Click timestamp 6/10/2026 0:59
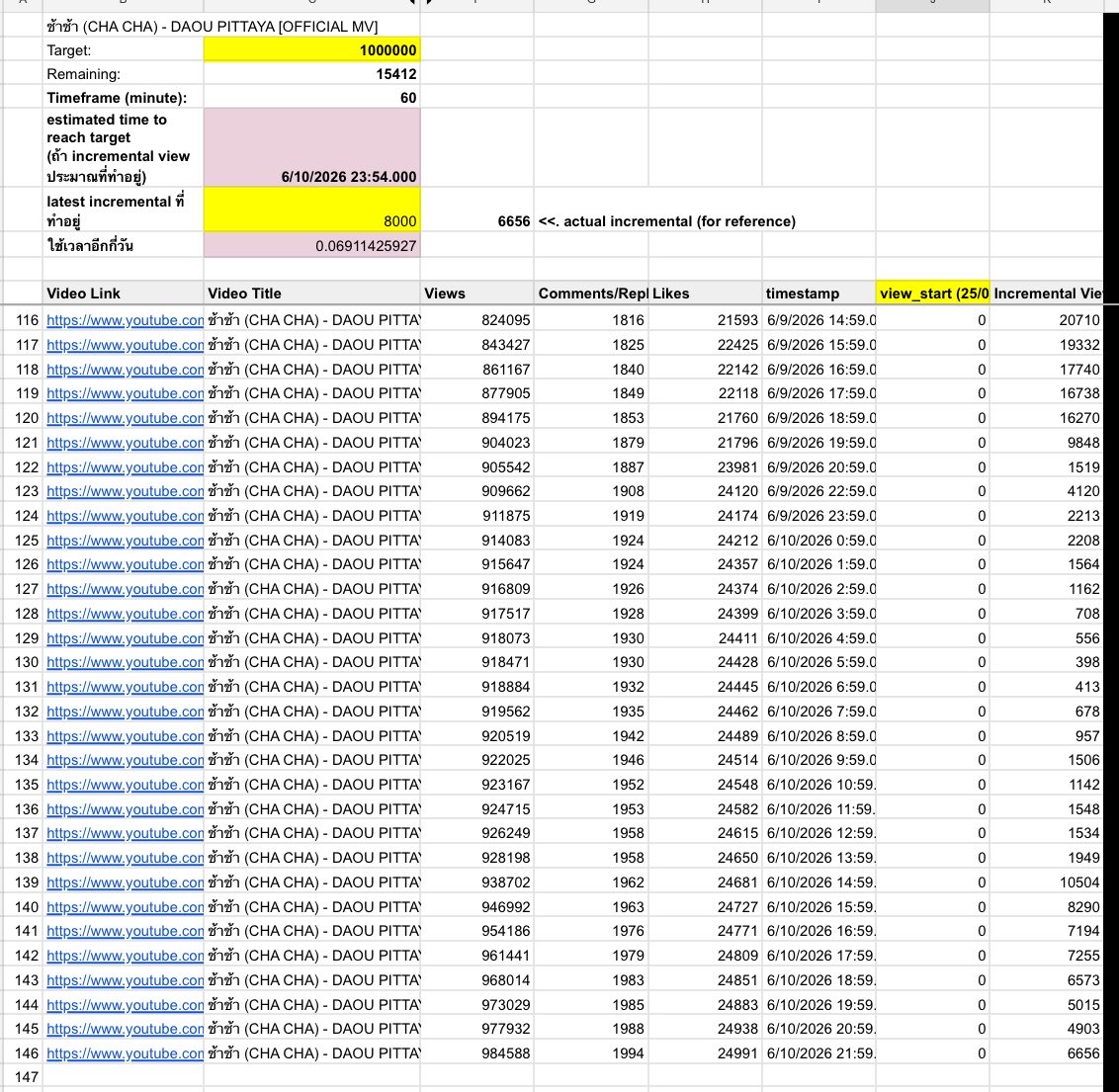This screenshot has width=1119, height=1092. 819,540
